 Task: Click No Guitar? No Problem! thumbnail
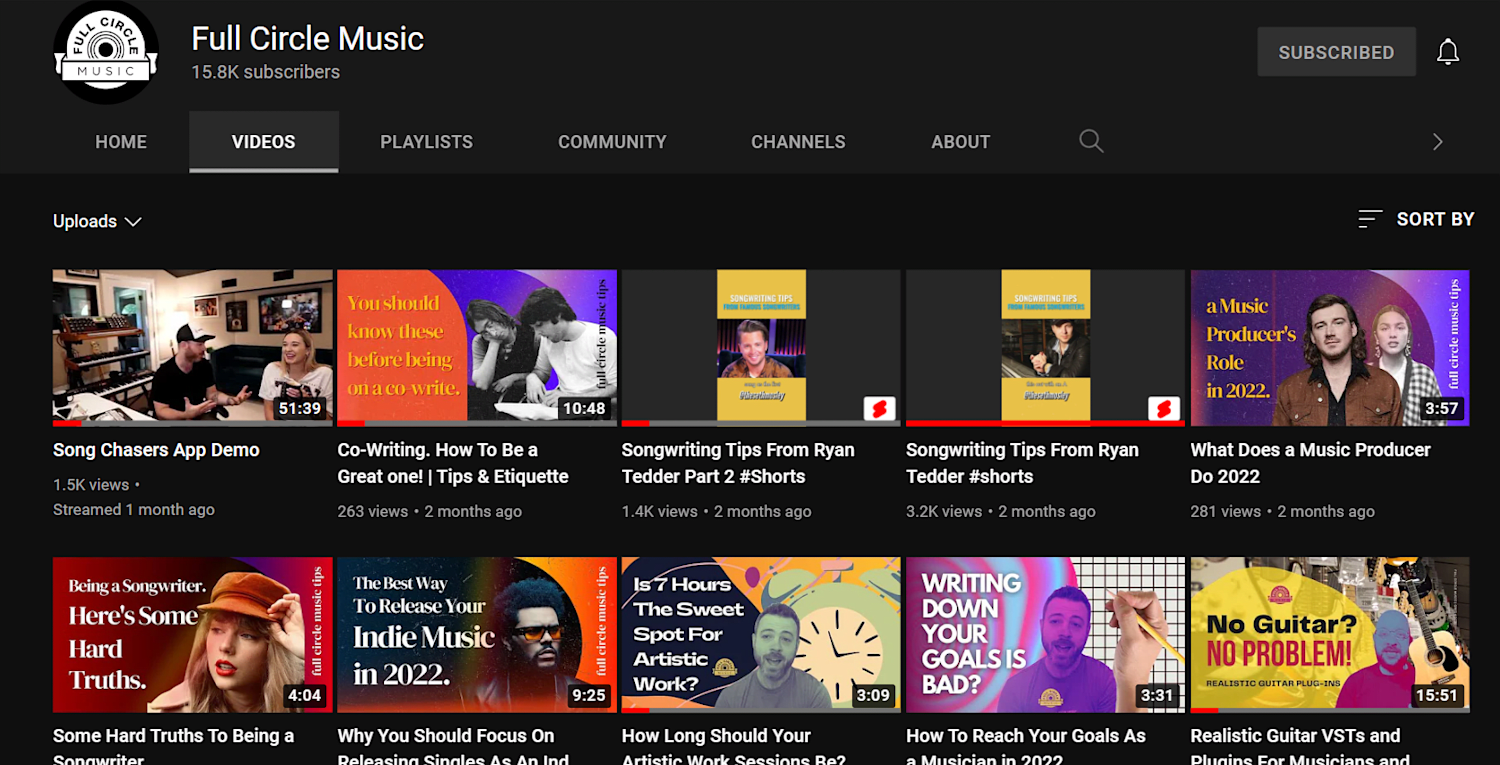pos(1330,635)
